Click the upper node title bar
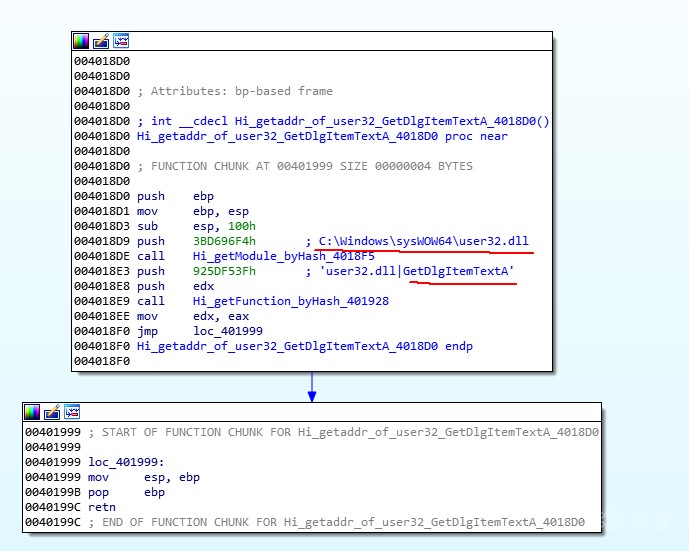The image size is (689, 551). pyautogui.click(x=312, y=41)
